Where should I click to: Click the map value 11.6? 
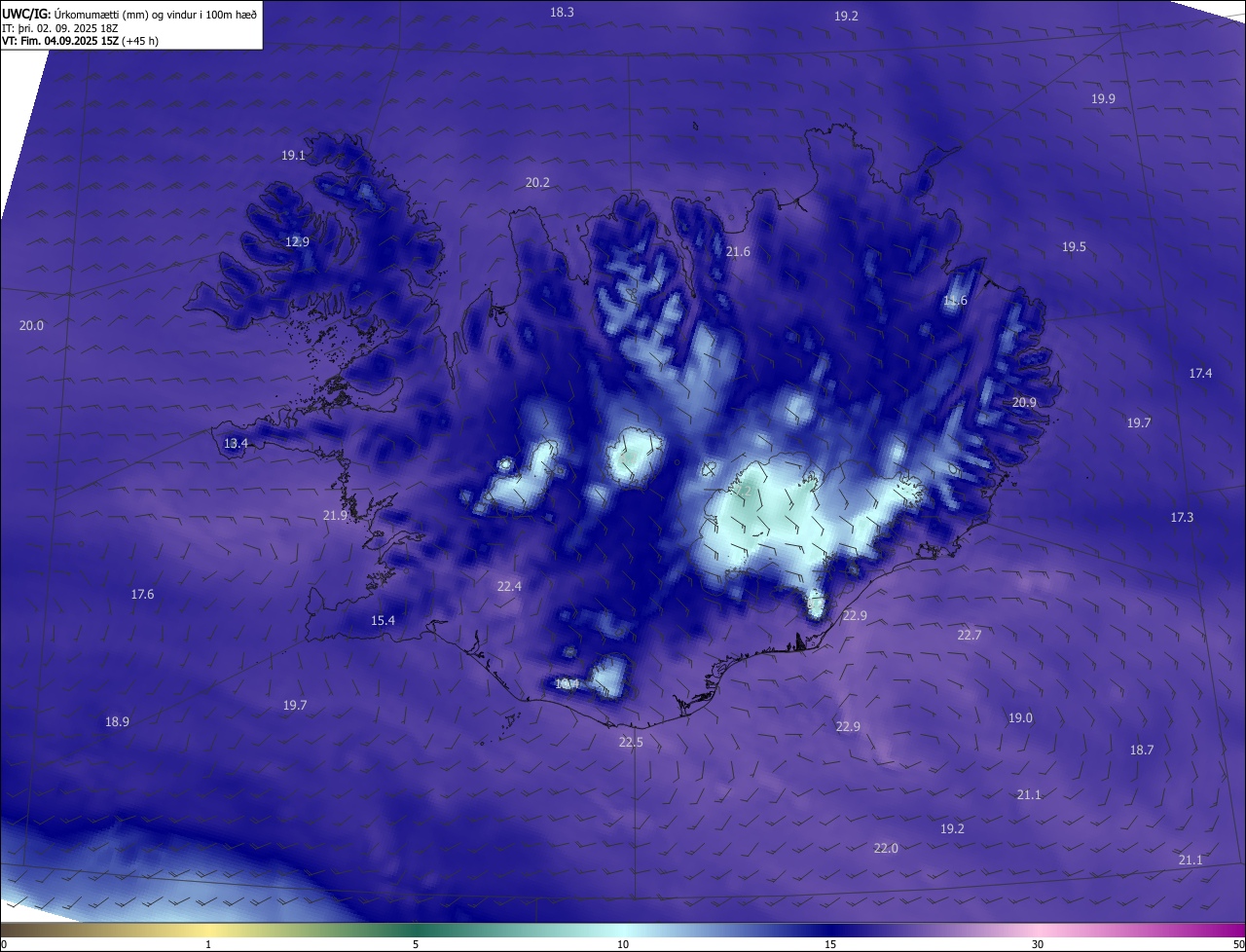(955, 301)
